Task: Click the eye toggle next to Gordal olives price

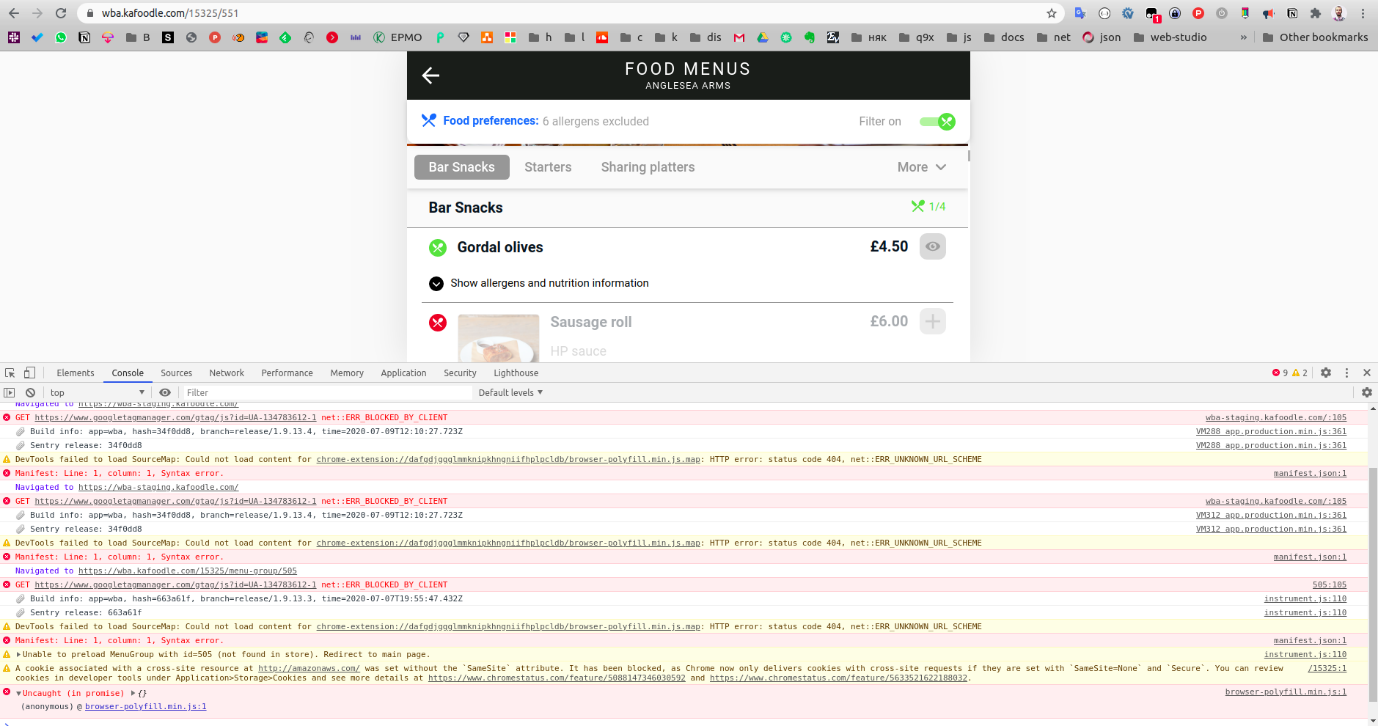Action: click(x=932, y=246)
